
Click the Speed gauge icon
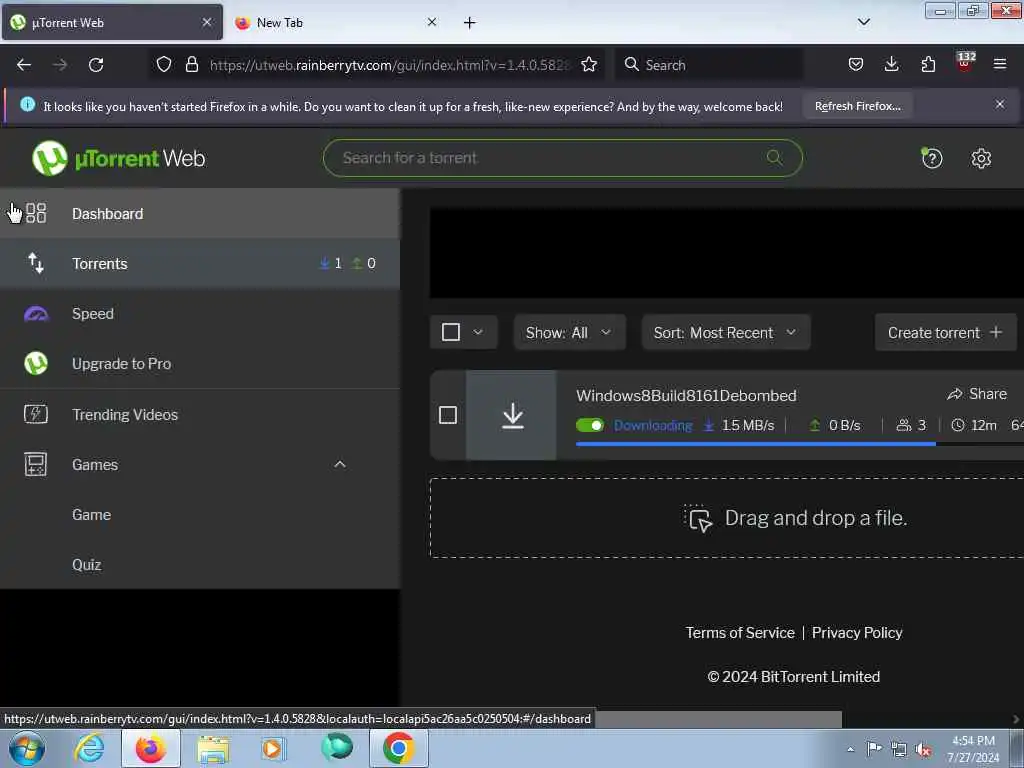pos(36,314)
